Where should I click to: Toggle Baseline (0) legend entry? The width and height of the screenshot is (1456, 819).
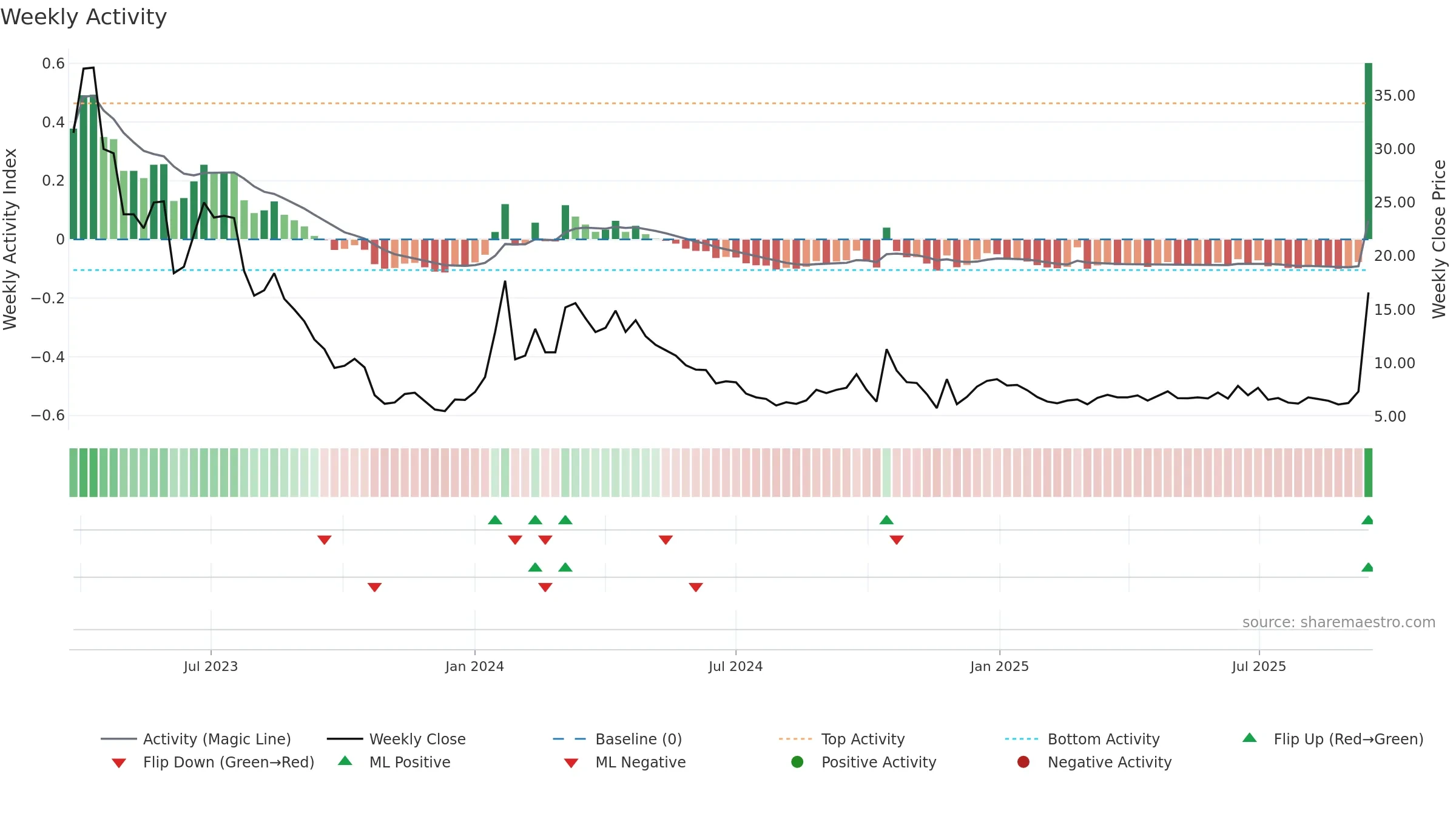click(618, 739)
